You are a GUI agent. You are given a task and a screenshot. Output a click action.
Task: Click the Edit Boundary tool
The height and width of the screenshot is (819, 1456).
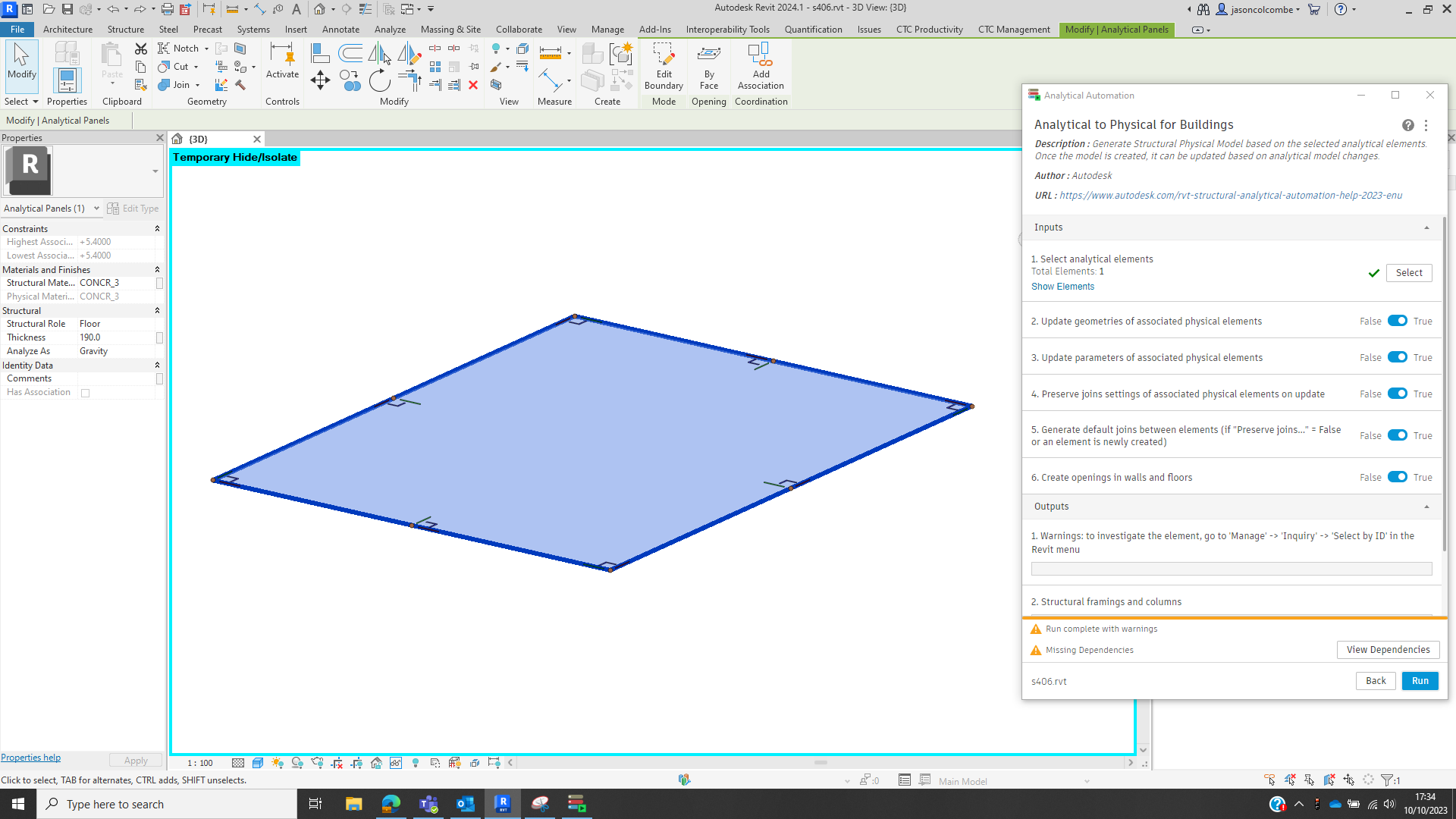pos(664,67)
